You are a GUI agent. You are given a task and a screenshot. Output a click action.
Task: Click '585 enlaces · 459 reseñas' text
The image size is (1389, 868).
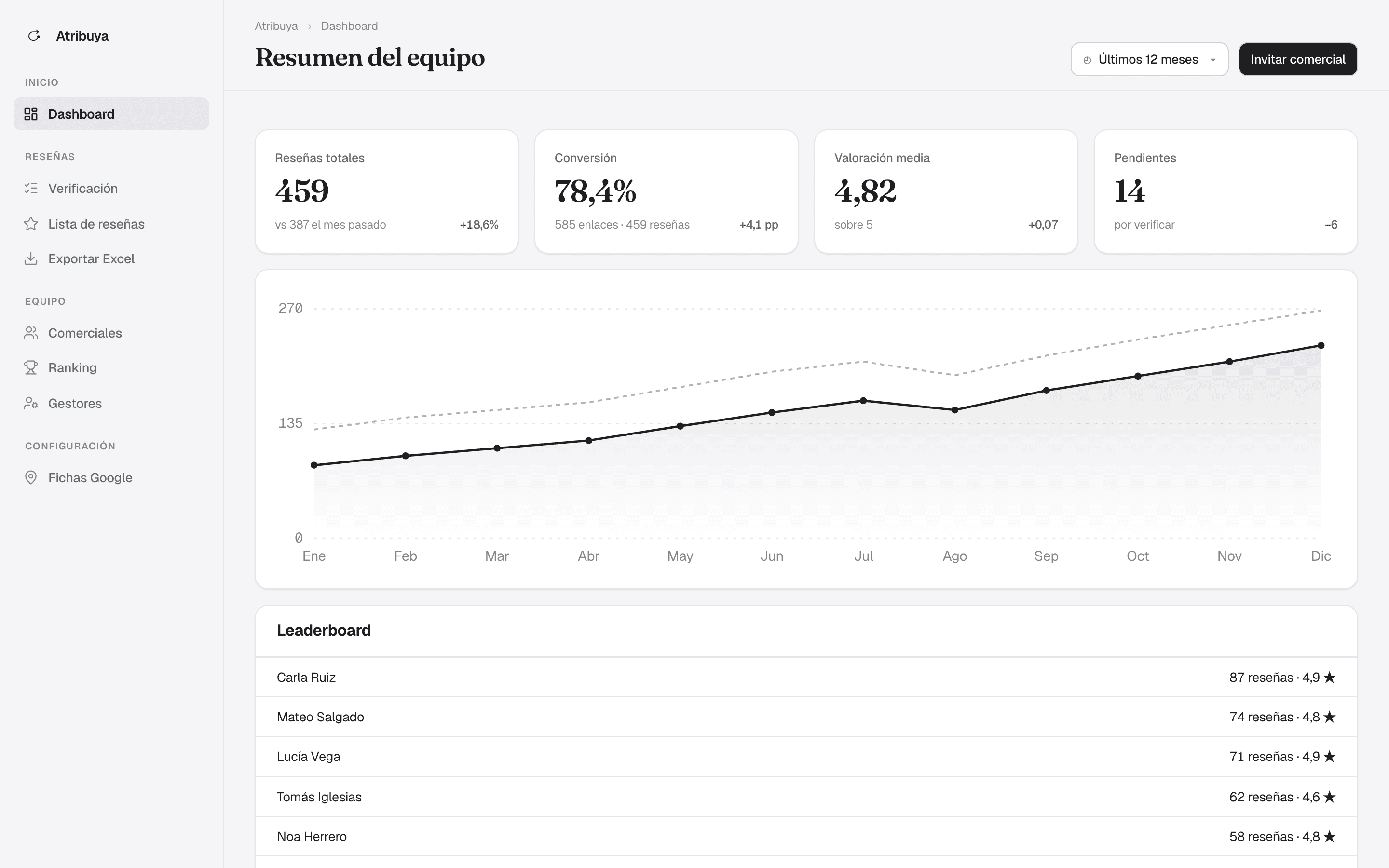[622, 224]
